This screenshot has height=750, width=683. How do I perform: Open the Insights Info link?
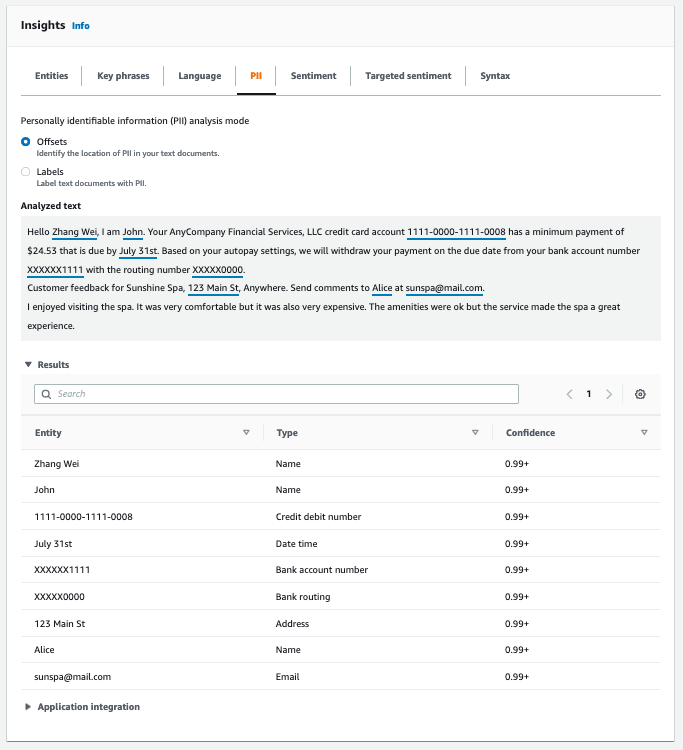80,26
